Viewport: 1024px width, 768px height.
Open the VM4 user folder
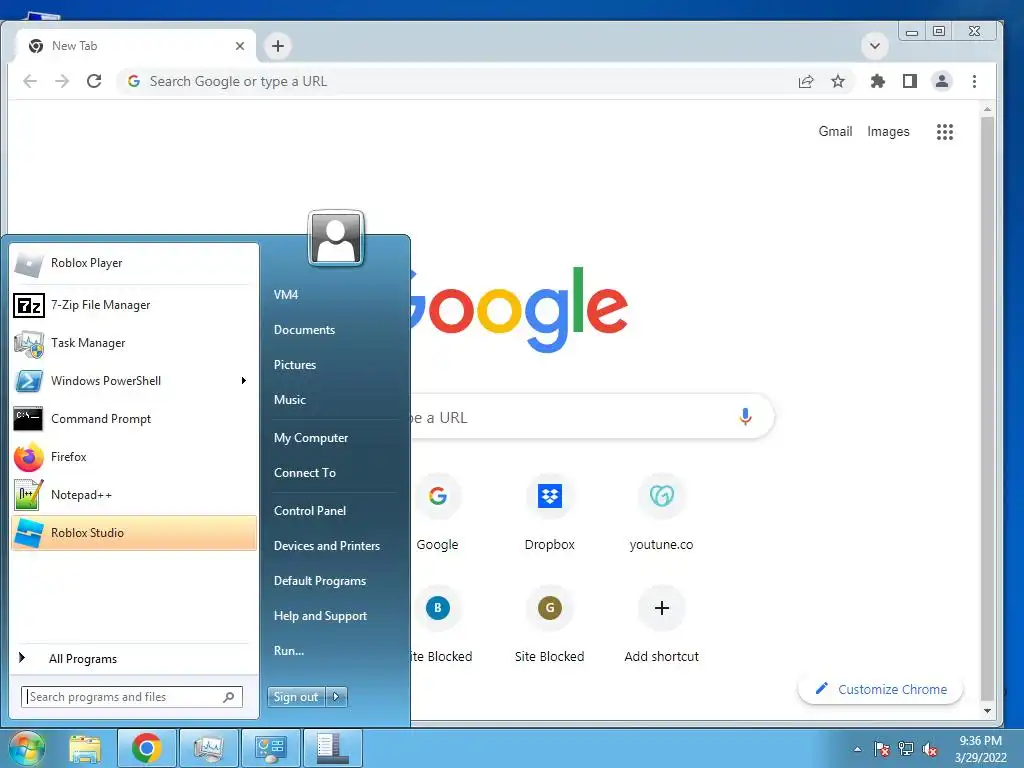(286, 295)
